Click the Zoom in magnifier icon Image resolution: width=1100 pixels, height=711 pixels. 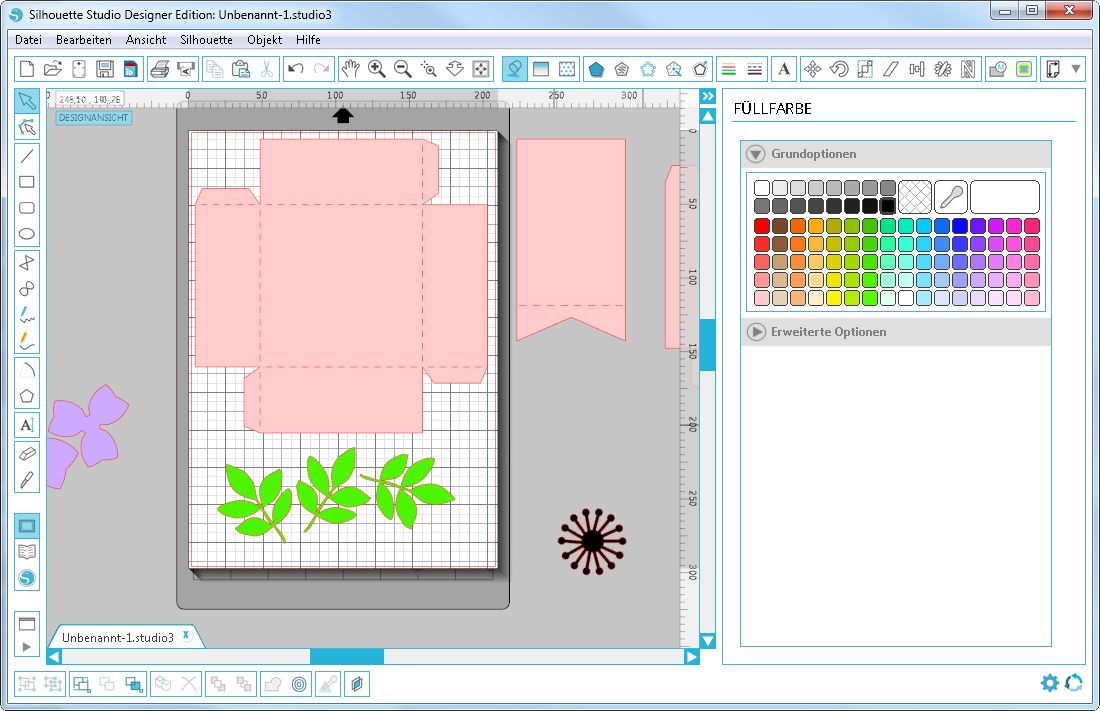pos(377,69)
